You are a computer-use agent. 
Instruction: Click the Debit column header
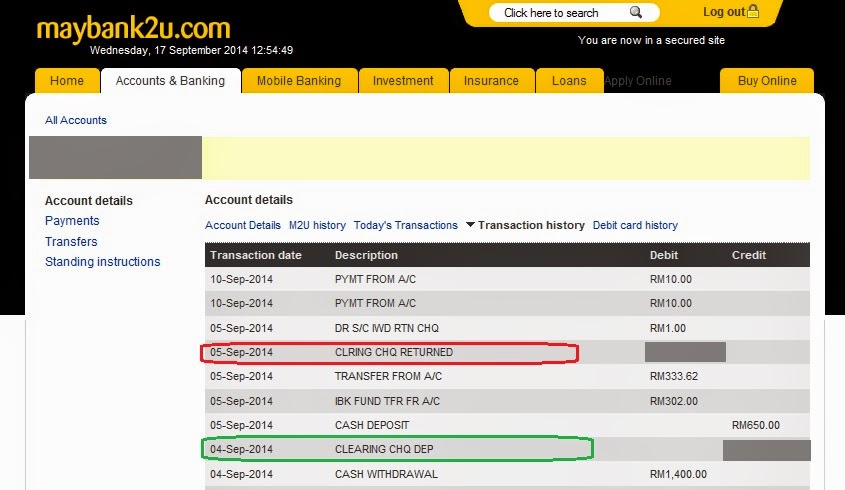pyautogui.click(x=664, y=255)
